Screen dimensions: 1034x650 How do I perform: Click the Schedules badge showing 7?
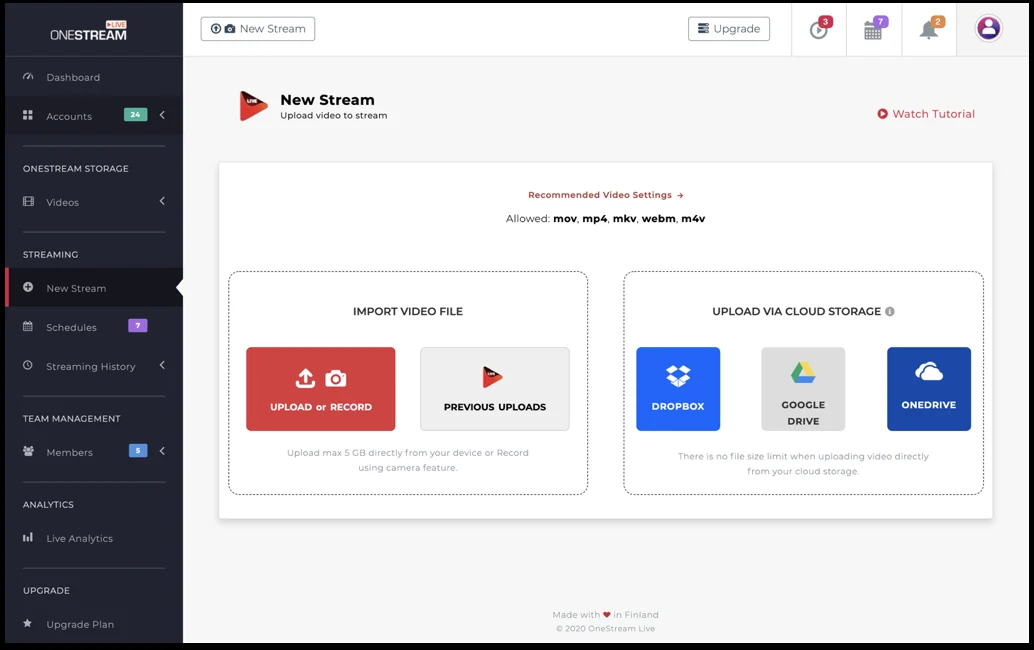click(x=137, y=326)
